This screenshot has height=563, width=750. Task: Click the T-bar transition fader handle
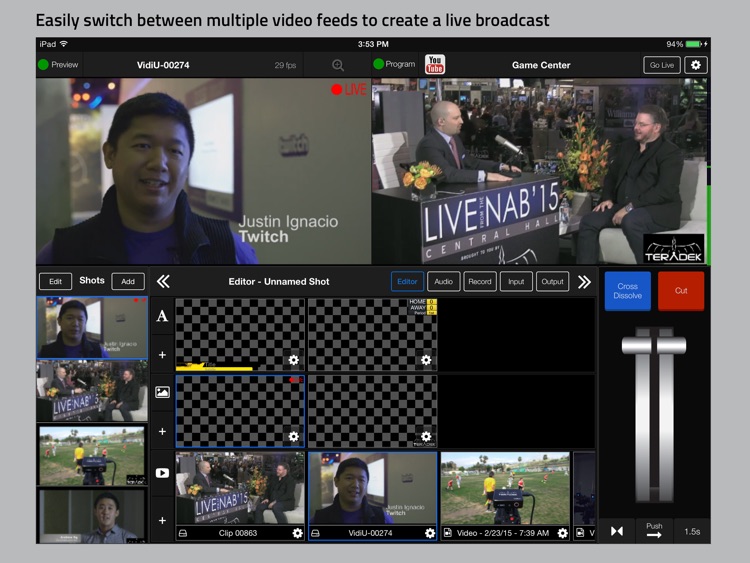tap(654, 345)
